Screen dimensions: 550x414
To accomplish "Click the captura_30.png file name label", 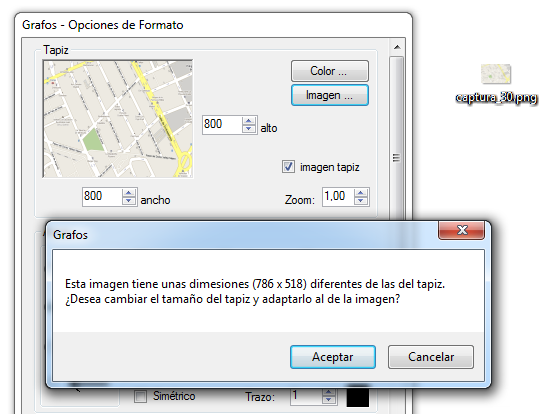I will [x=496, y=97].
